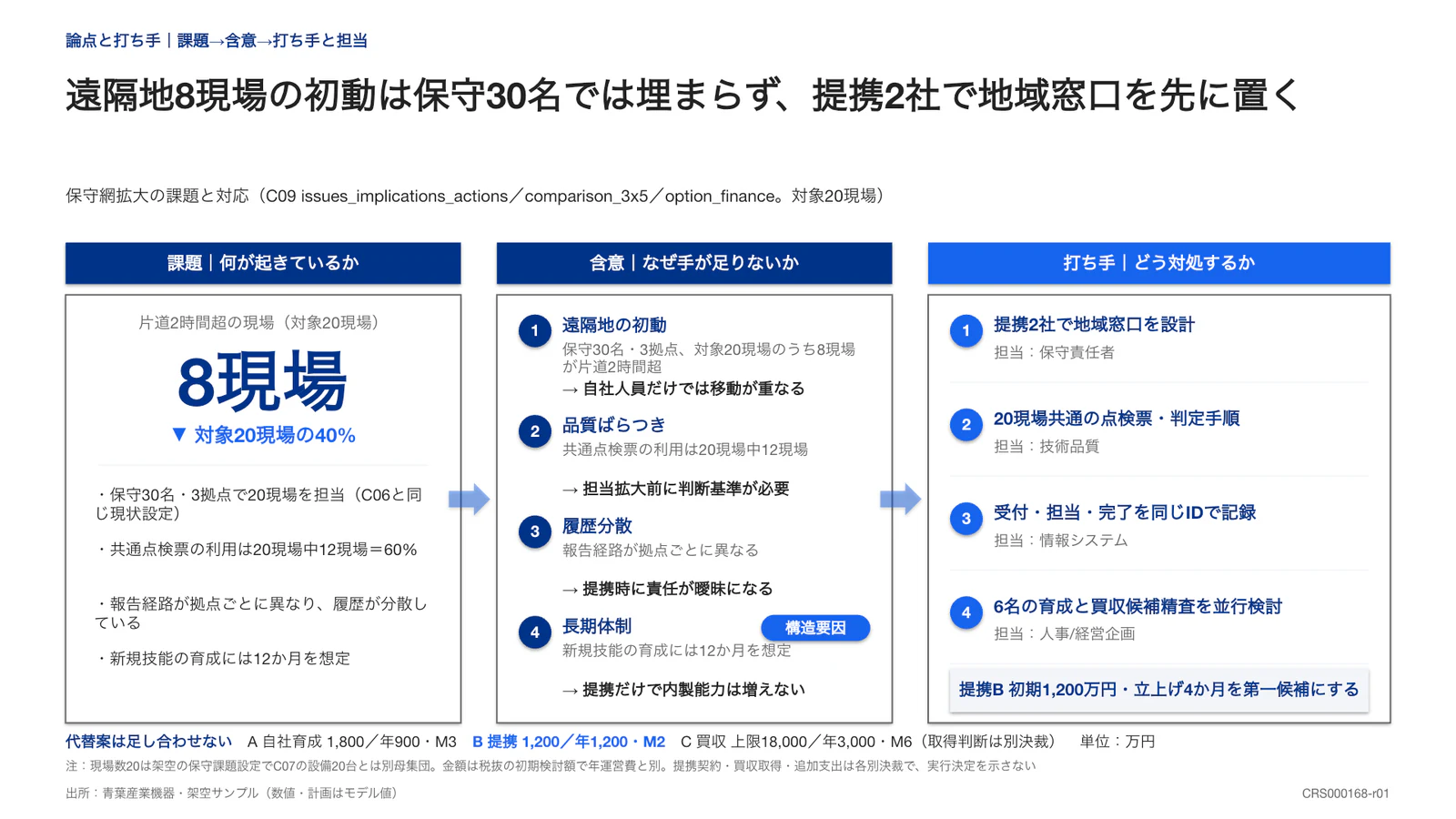The height and width of the screenshot is (819, 1456).
Task: Click the 構造要因 badge
Action: [x=815, y=628]
